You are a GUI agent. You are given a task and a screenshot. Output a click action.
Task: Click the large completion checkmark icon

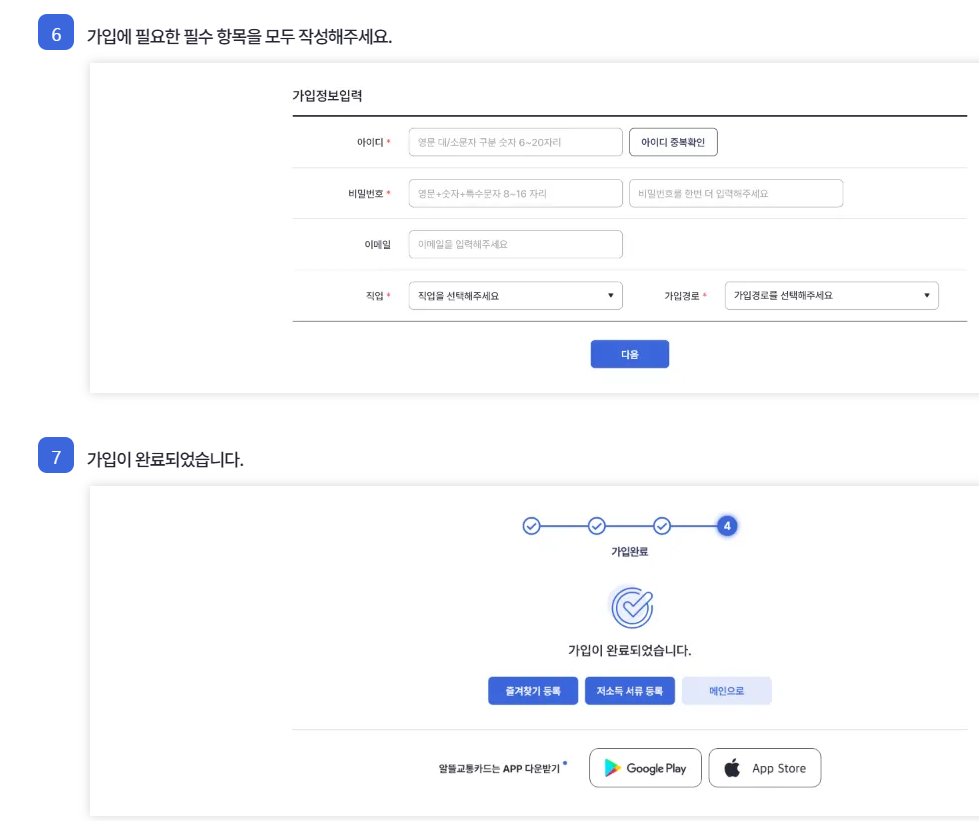point(630,605)
